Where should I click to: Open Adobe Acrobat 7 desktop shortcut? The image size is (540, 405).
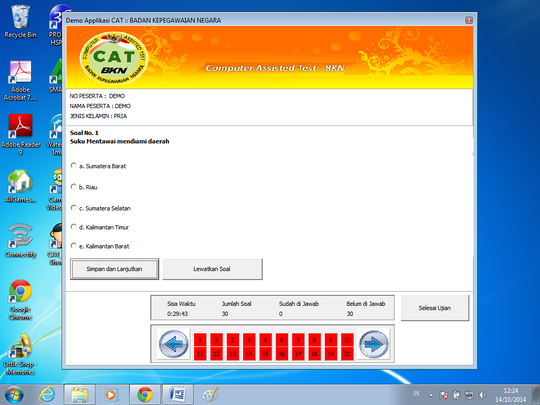click(x=20, y=81)
